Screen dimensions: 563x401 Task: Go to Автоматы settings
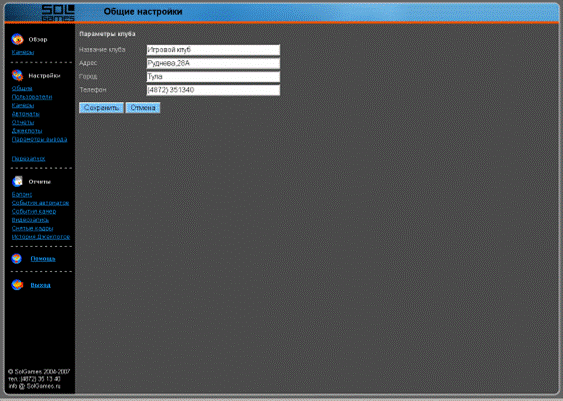coord(25,114)
